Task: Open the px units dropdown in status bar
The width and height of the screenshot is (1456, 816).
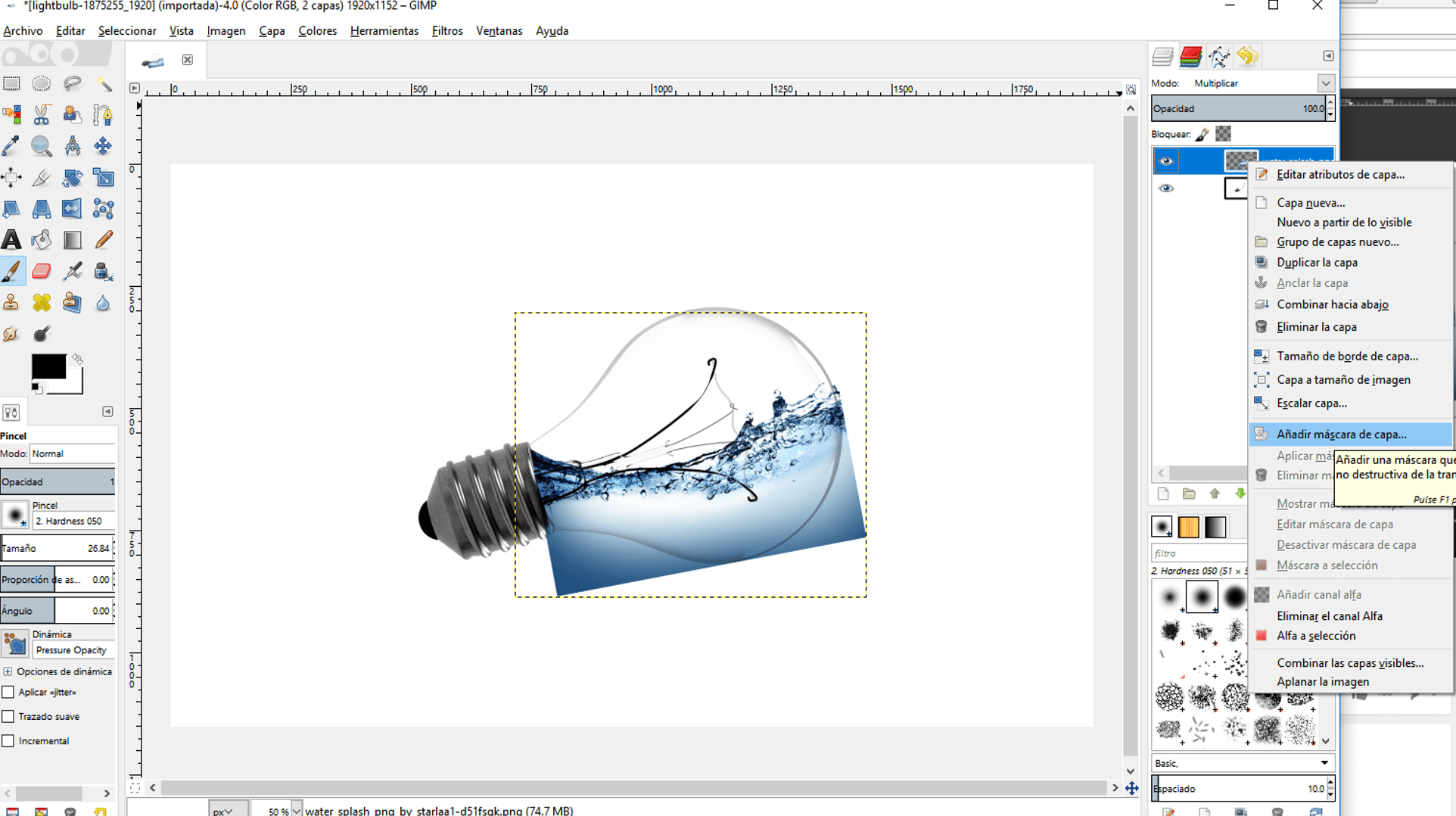Action: [x=228, y=811]
